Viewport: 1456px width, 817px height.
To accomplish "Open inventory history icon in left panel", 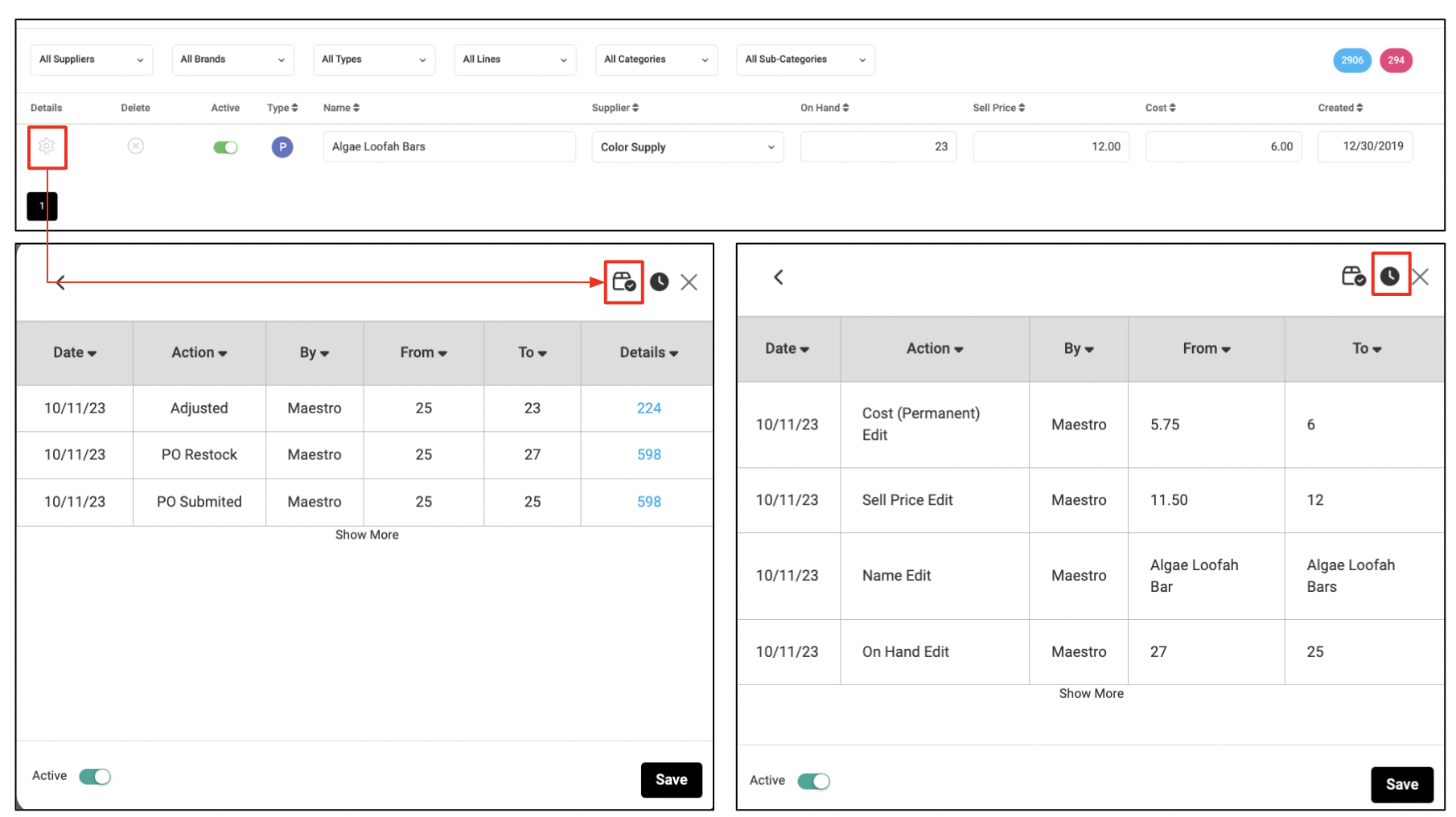I will click(623, 281).
